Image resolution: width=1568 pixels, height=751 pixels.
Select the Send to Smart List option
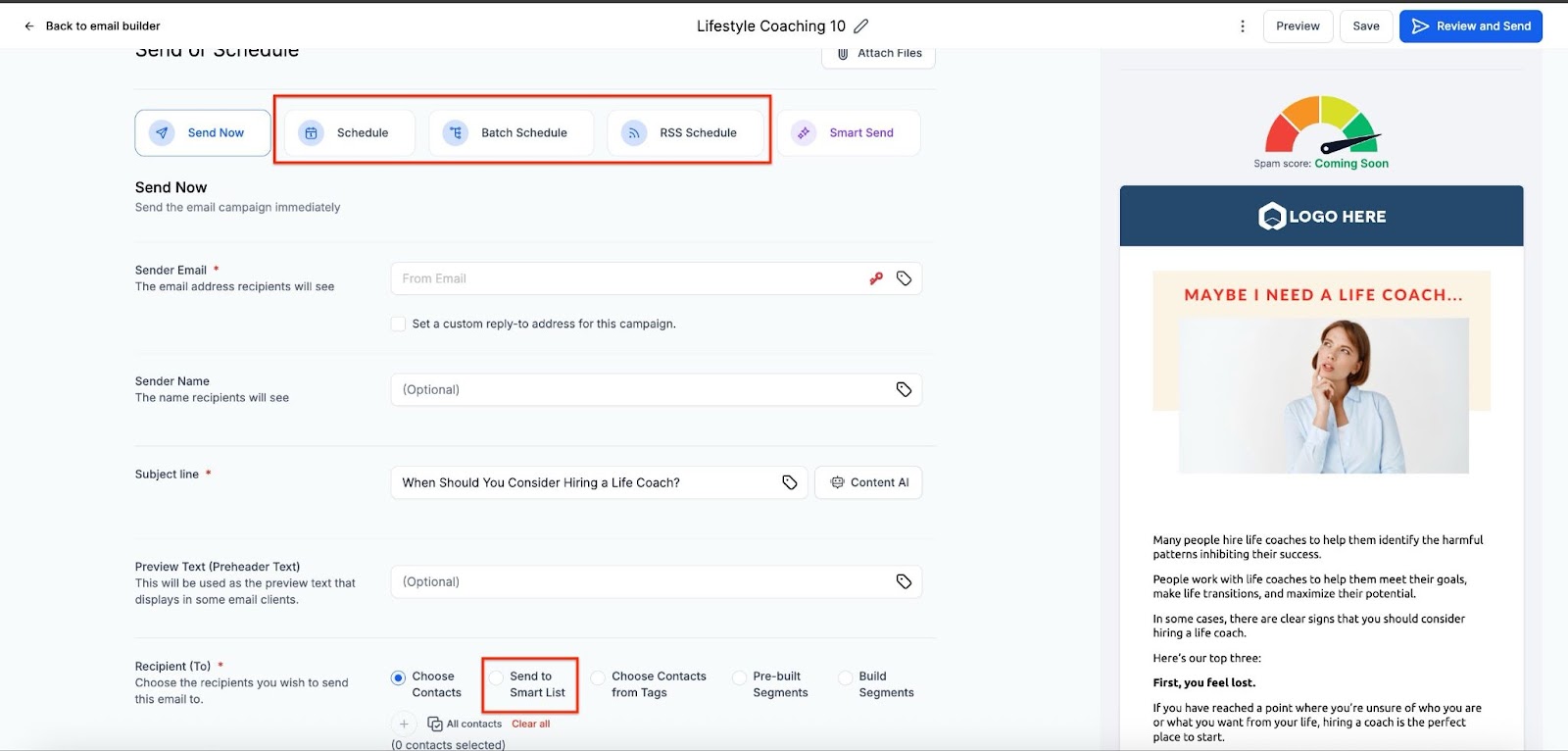tap(497, 677)
